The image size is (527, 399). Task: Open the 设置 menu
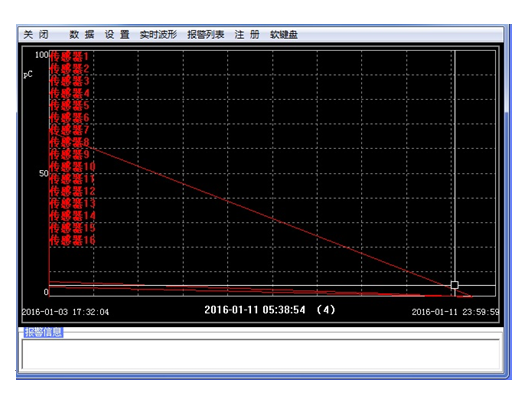coord(117,34)
